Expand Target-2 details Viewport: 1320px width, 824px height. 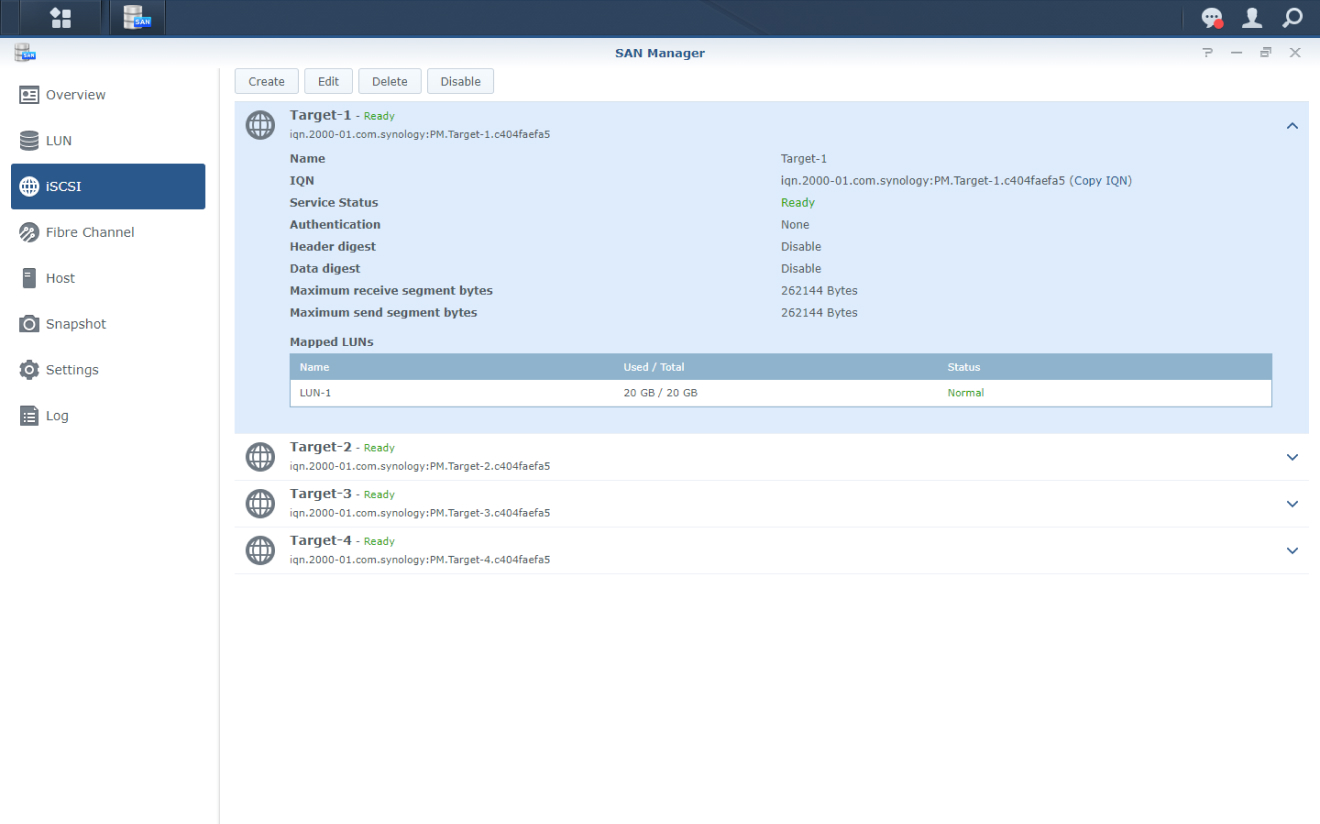tap(1292, 456)
